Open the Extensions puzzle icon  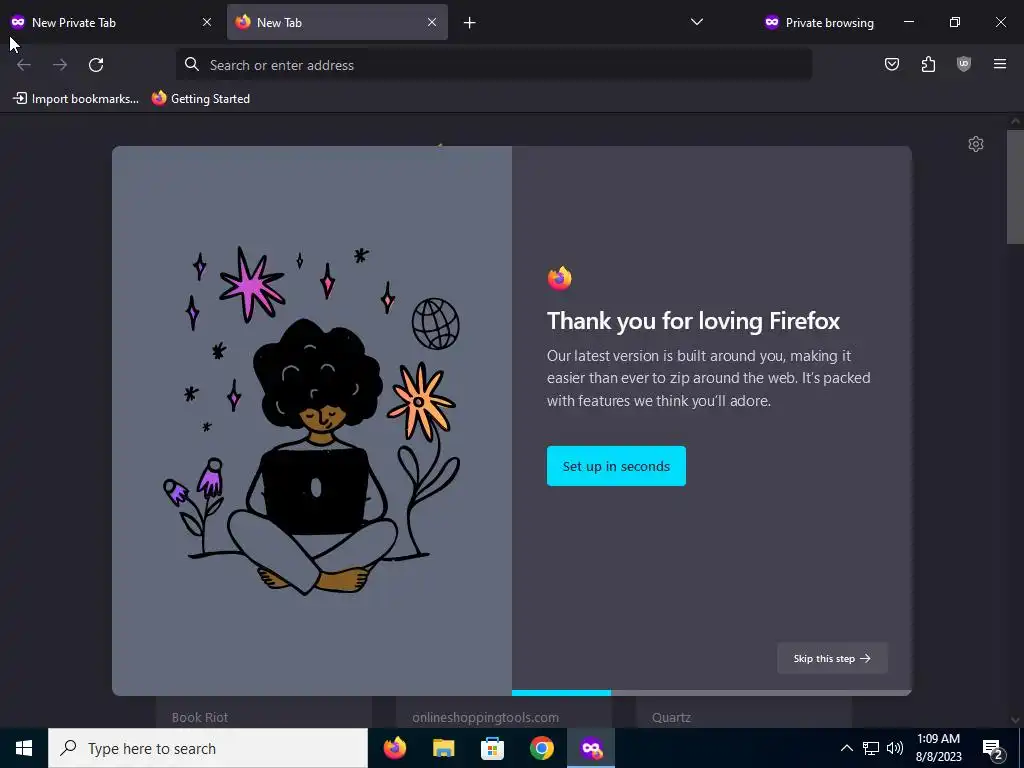(x=928, y=64)
